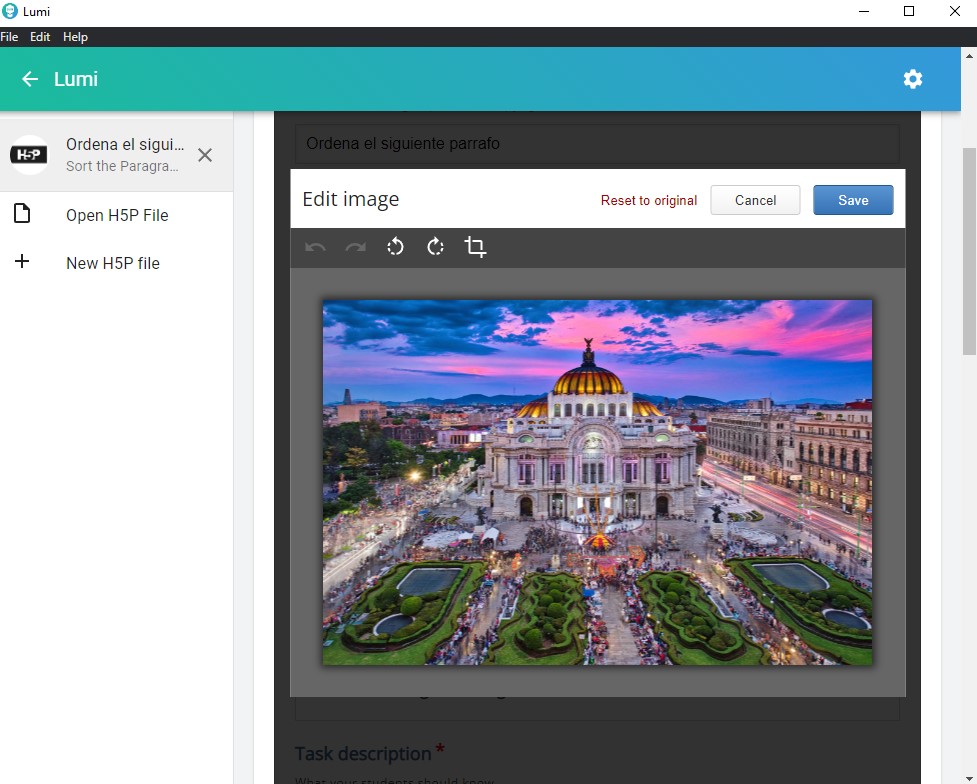Open the File menu
The image size is (977, 784).
tap(10, 37)
